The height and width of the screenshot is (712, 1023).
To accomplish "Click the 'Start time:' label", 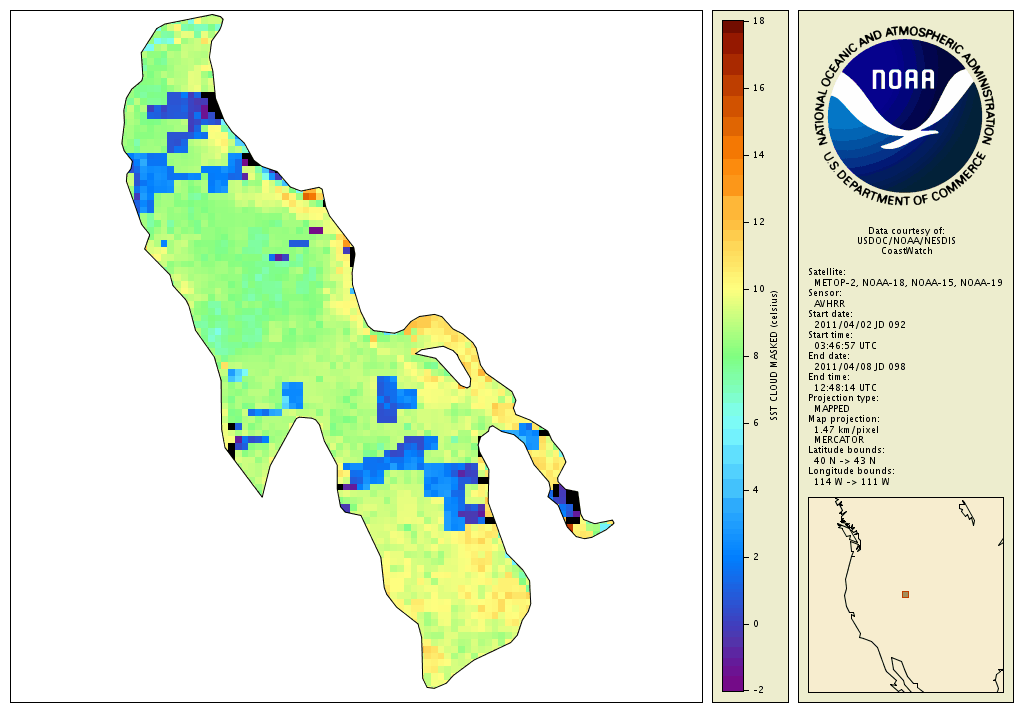I will click(830, 335).
